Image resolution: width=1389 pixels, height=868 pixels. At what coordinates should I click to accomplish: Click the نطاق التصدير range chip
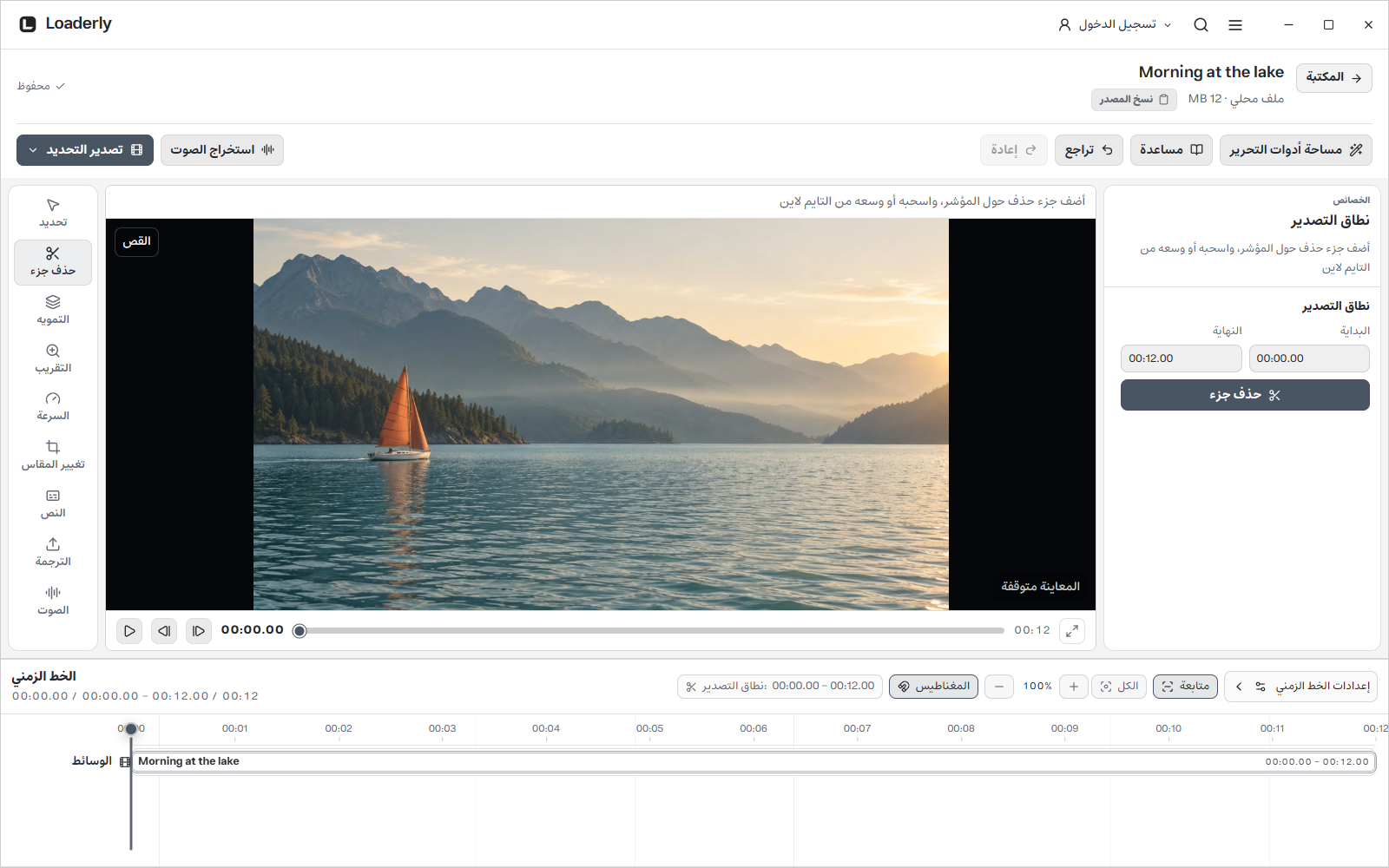(x=780, y=687)
